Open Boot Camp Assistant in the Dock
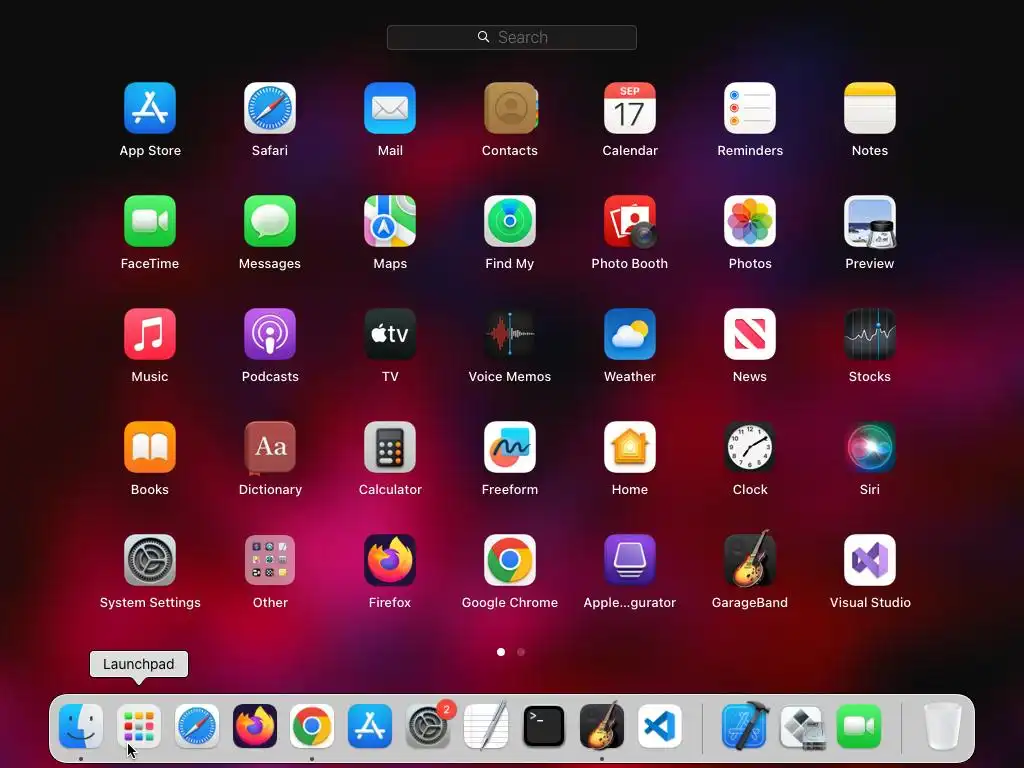The image size is (1024, 768). click(x=802, y=726)
